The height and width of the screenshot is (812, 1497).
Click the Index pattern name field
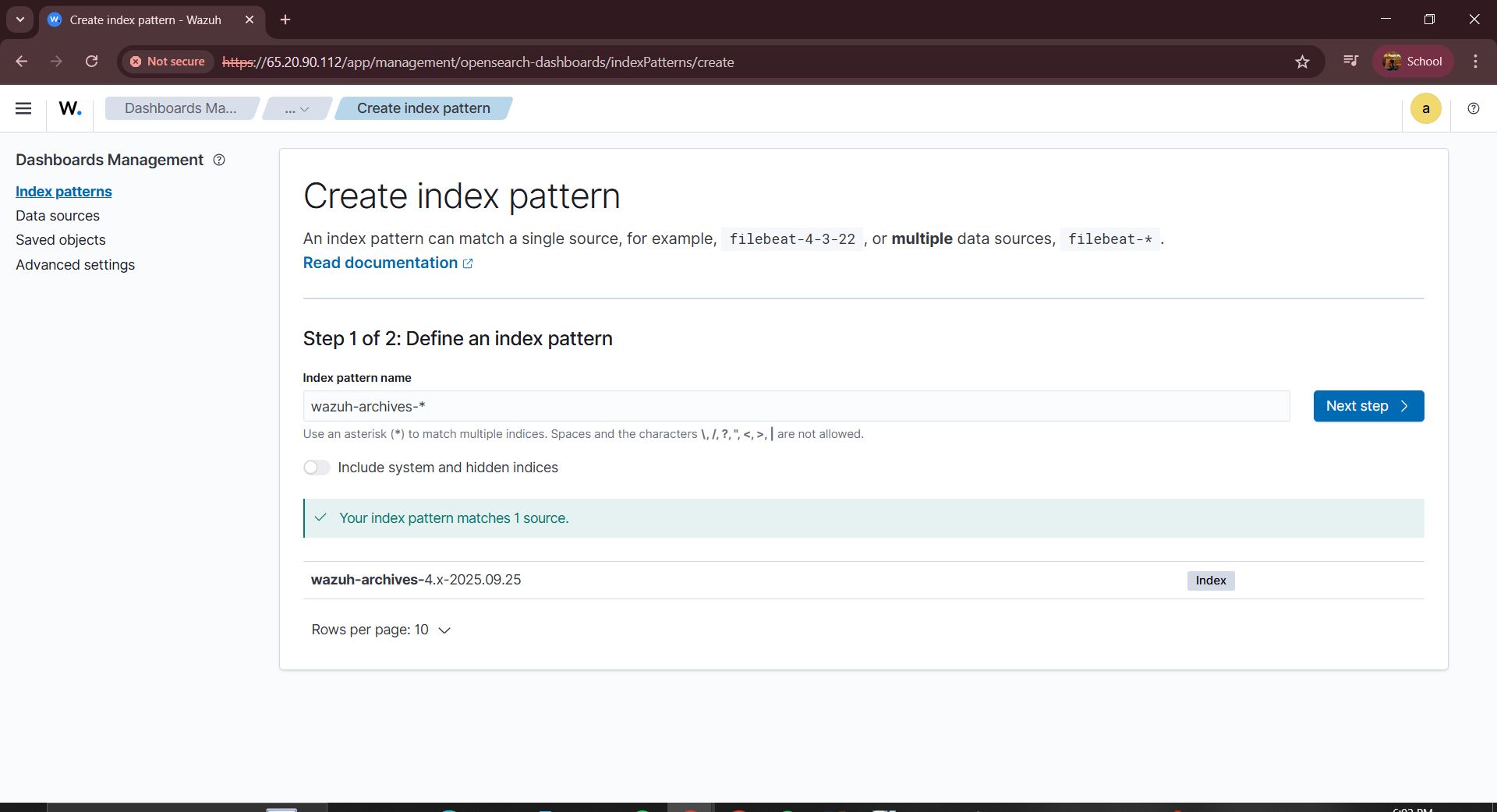point(795,406)
